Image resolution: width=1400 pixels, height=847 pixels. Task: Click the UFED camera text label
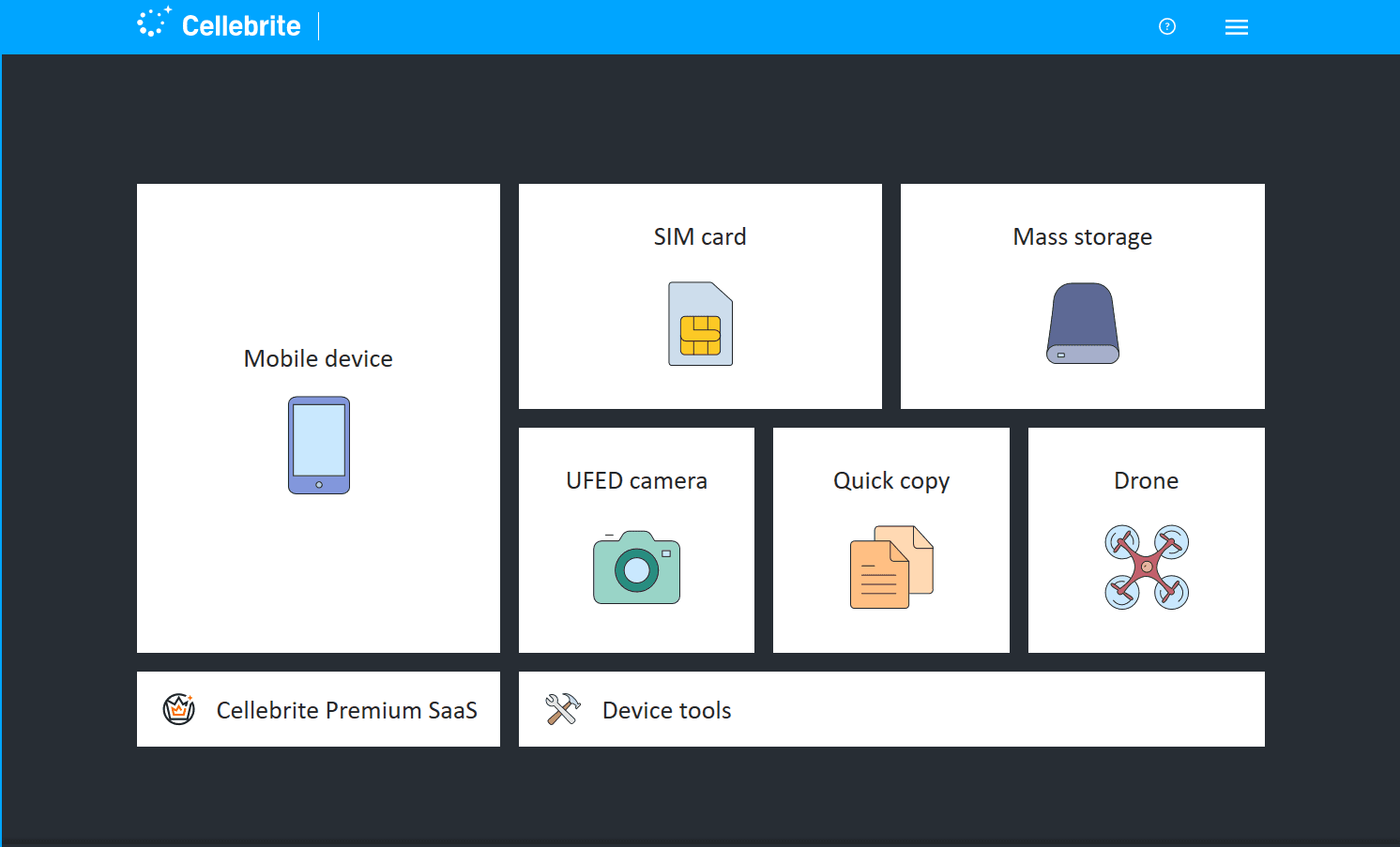click(636, 480)
